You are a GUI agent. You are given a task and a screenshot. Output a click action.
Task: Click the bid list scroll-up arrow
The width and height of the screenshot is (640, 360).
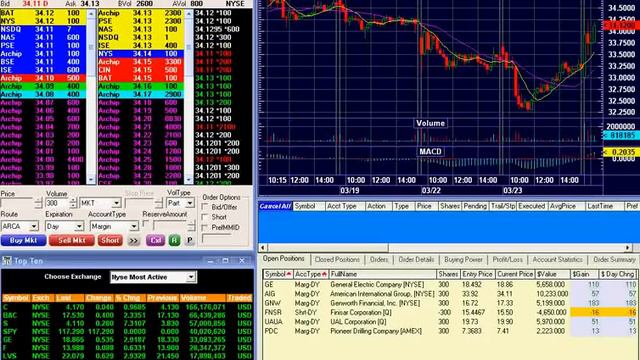tap(91, 14)
